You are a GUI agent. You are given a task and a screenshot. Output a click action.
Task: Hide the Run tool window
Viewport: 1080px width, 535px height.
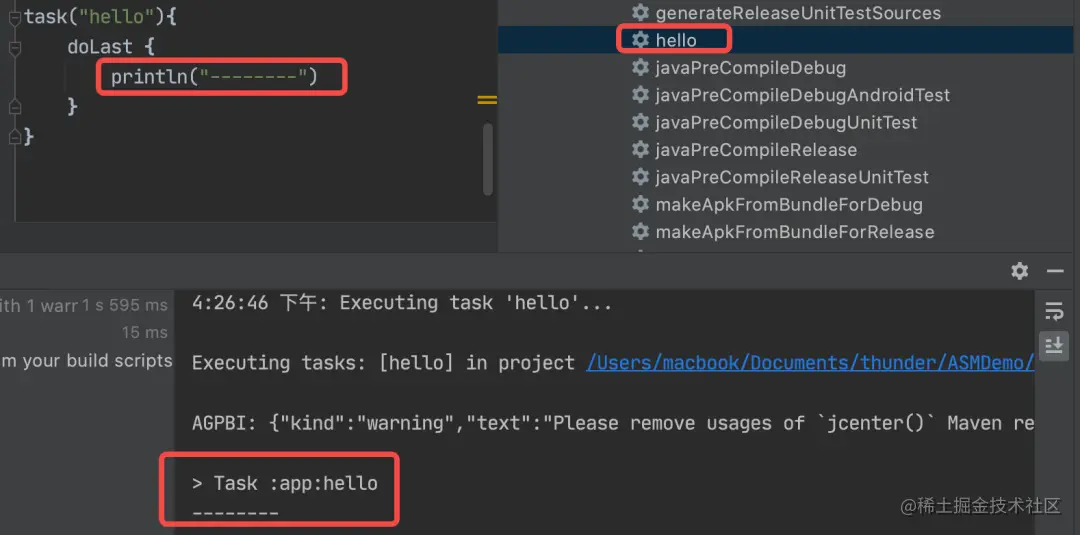coord(1055,272)
